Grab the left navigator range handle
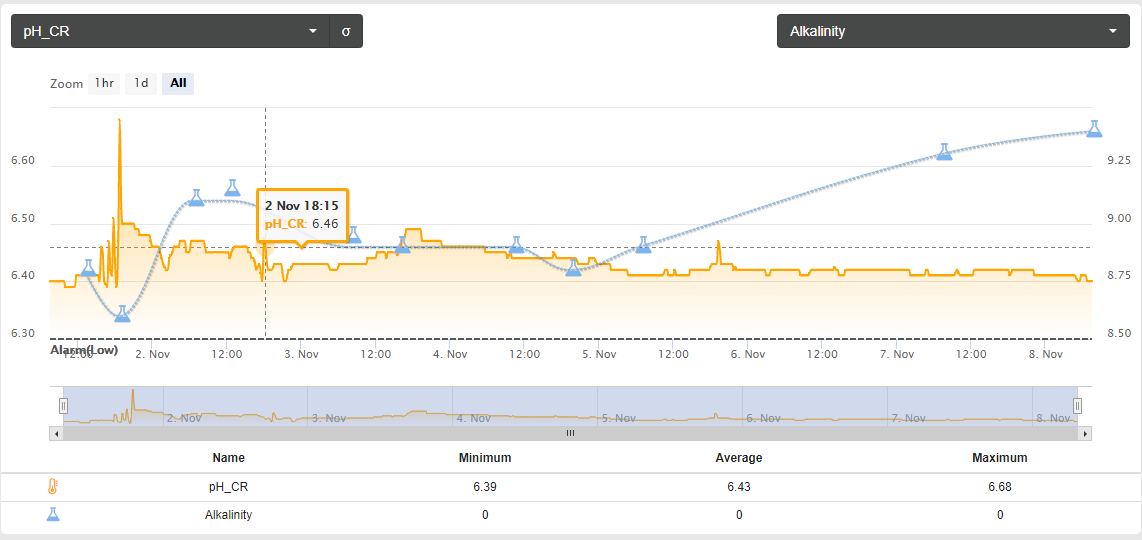The height and width of the screenshot is (540, 1142). pos(63,406)
